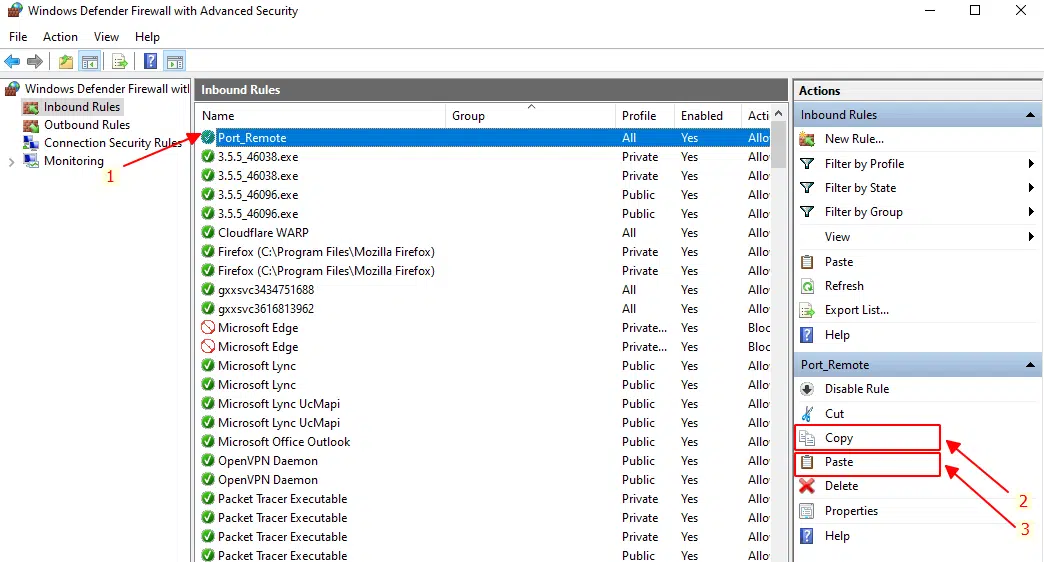Select Outbound Rules in the tree
The image size is (1044, 562).
coord(86,125)
